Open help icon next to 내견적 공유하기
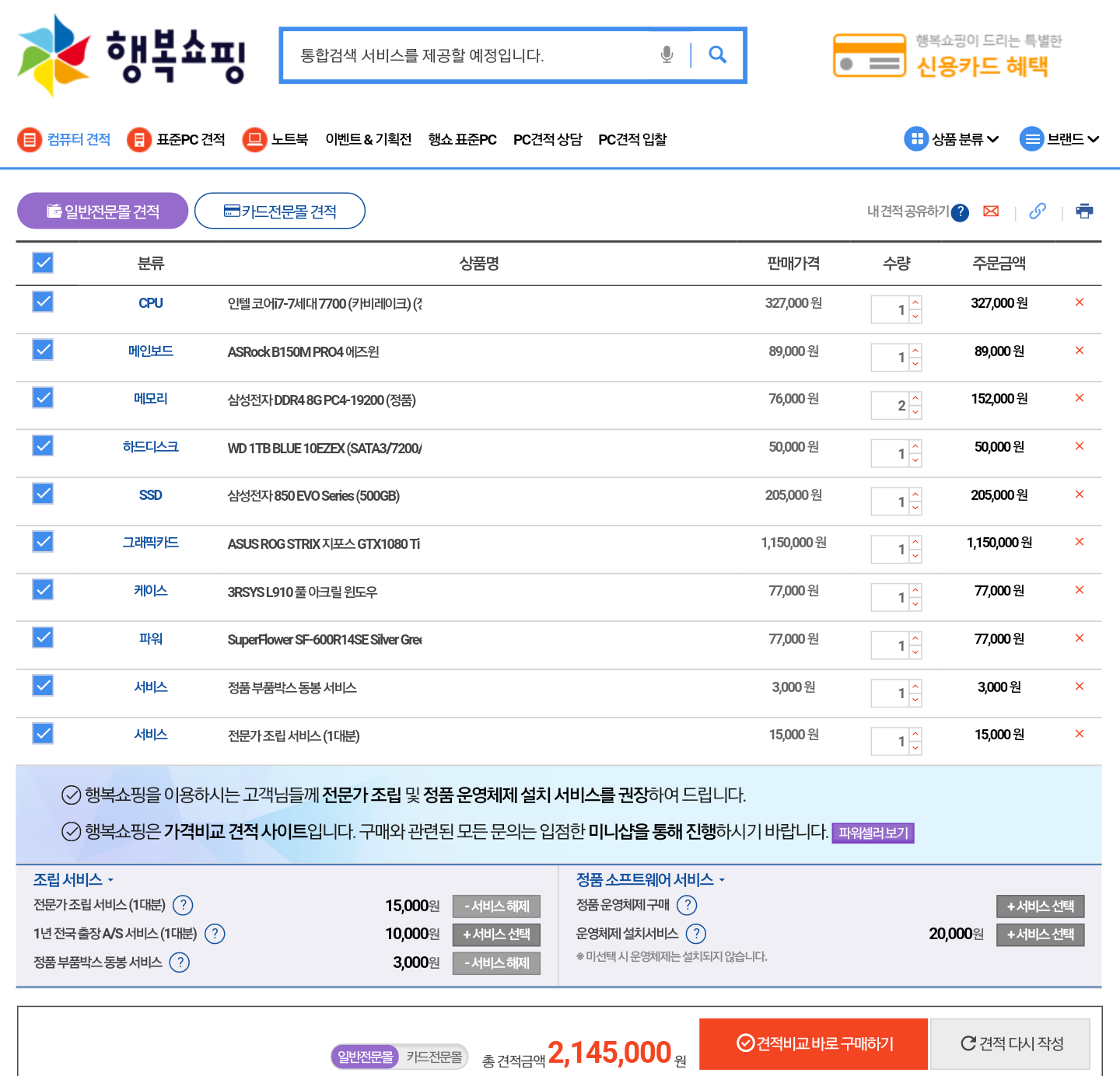The image size is (1120, 1076). point(961,212)
